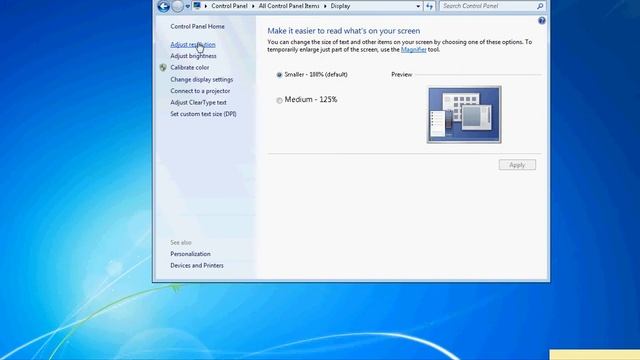Open the address bar history dropdown

pos(418,6)
